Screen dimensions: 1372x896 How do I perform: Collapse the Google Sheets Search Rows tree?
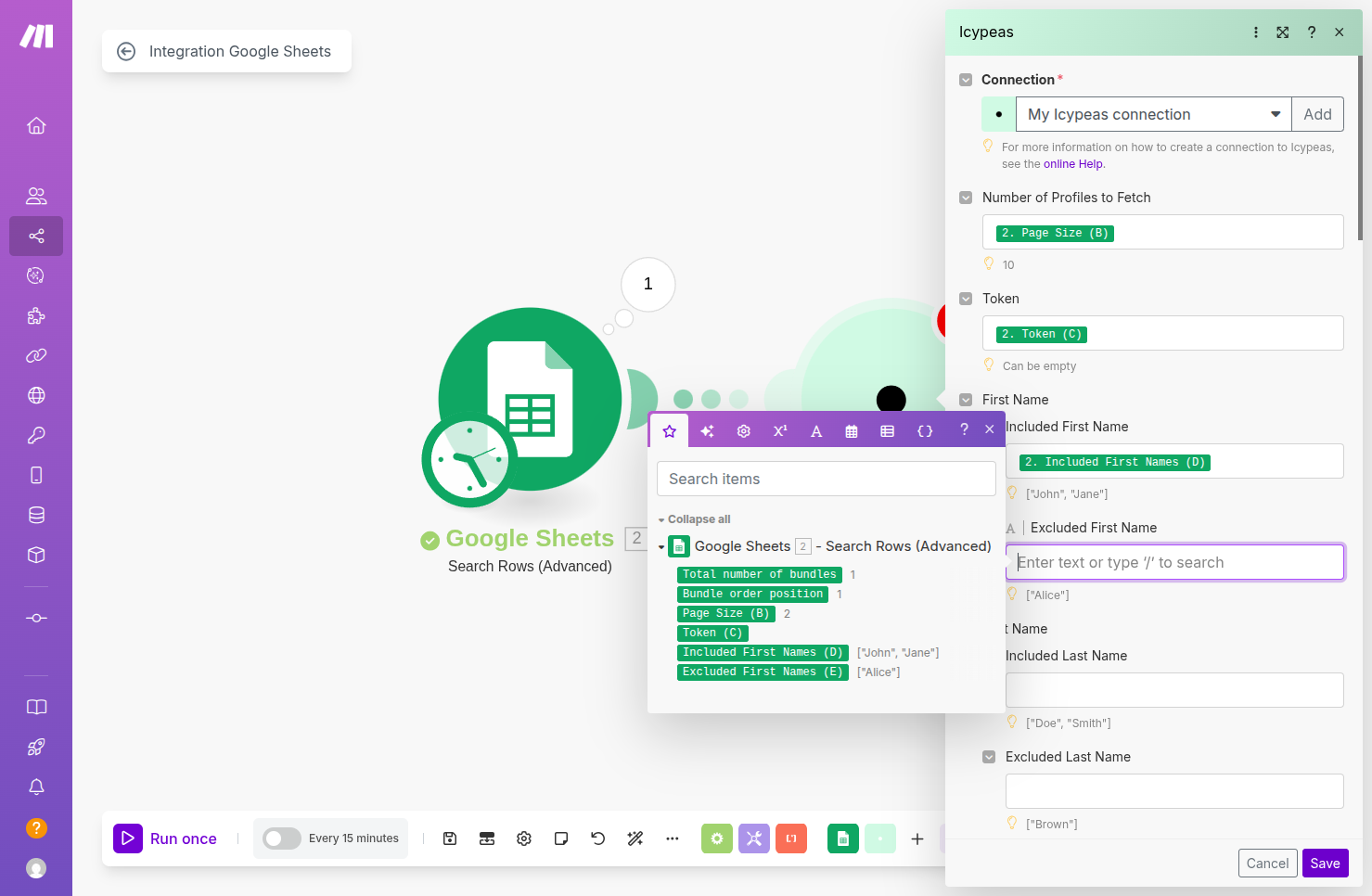click(x=661, y=547)
